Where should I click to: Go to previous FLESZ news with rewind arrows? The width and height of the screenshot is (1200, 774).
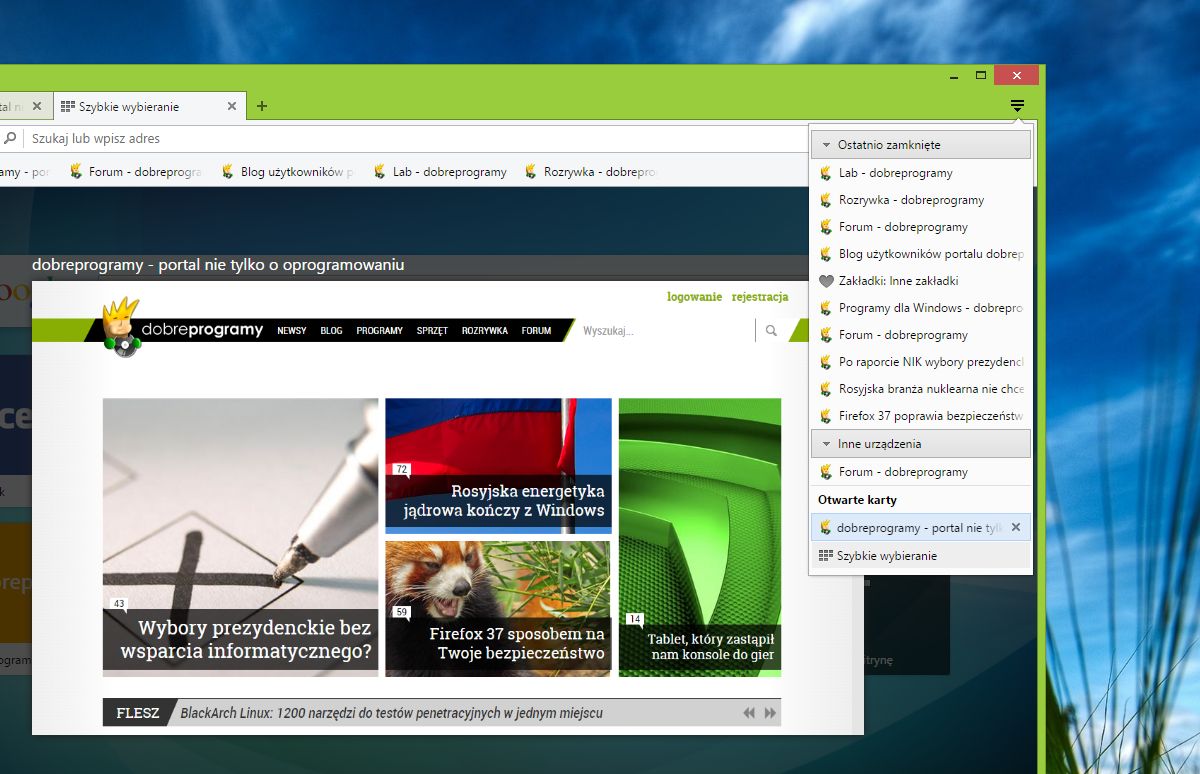pos(749,713)
